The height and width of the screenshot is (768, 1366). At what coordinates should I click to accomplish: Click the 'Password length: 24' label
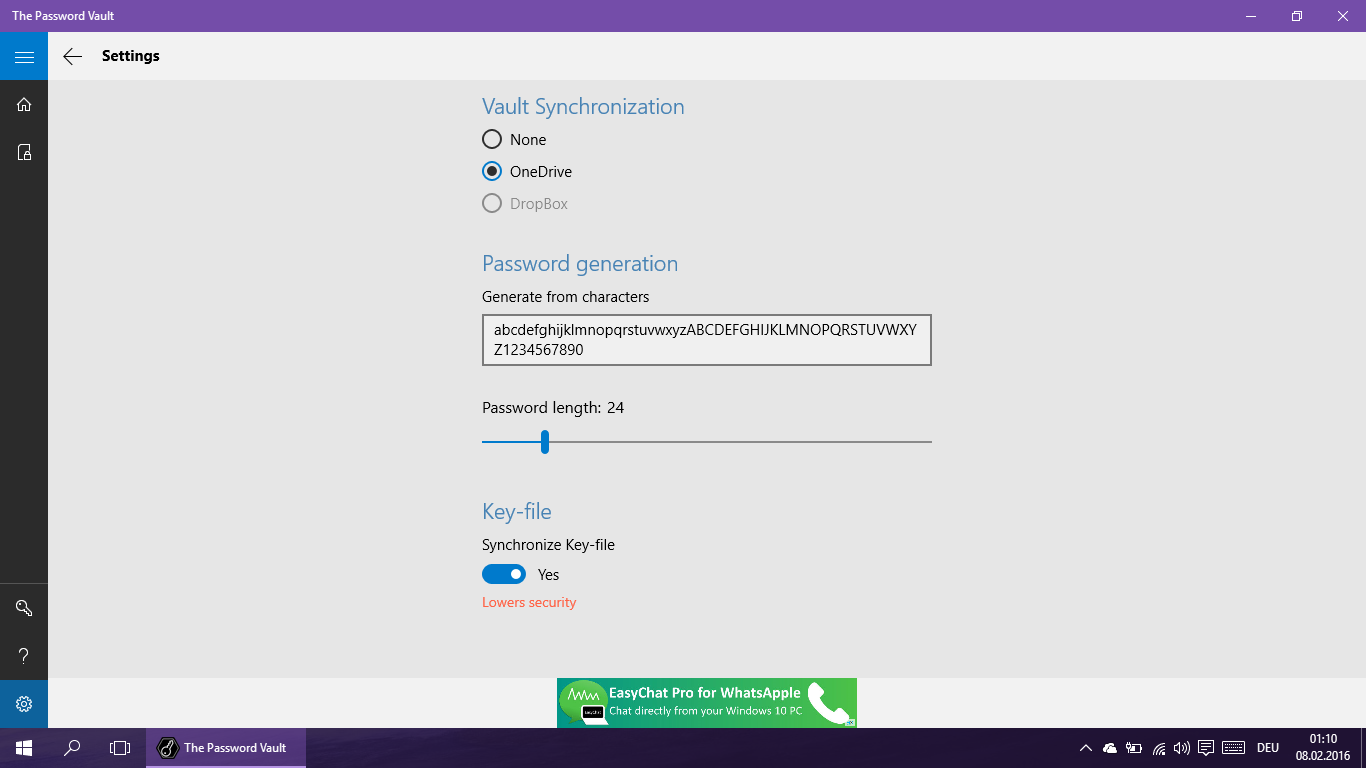pos(553,408)
